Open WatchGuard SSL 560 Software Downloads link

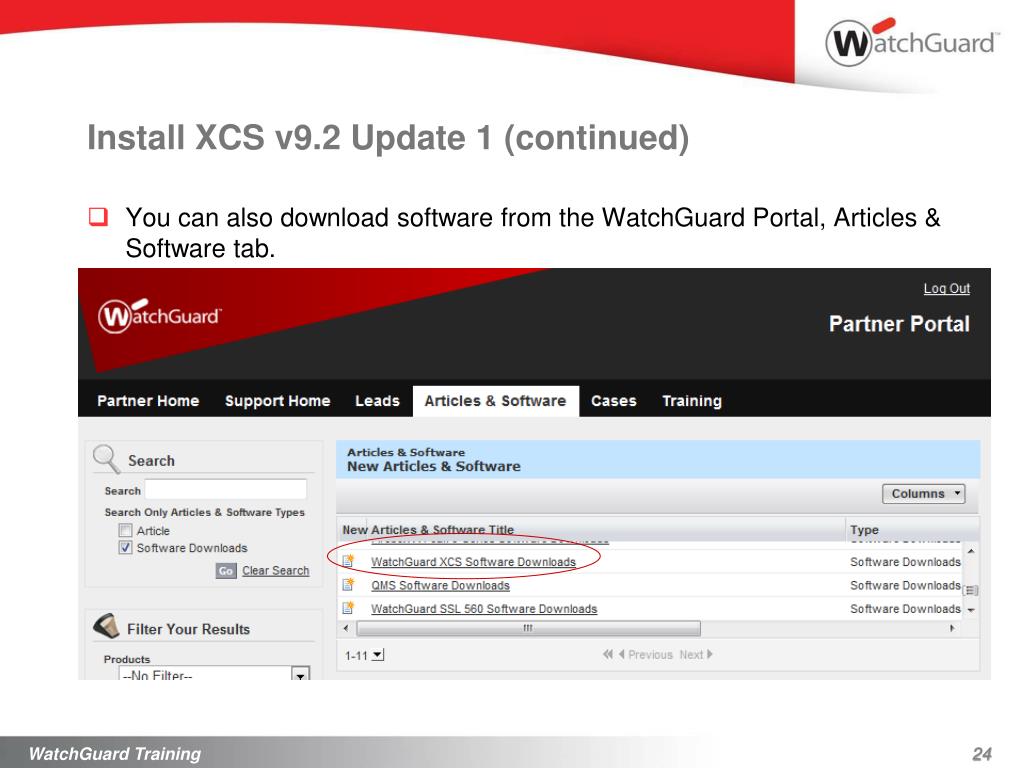pos(484,609)
